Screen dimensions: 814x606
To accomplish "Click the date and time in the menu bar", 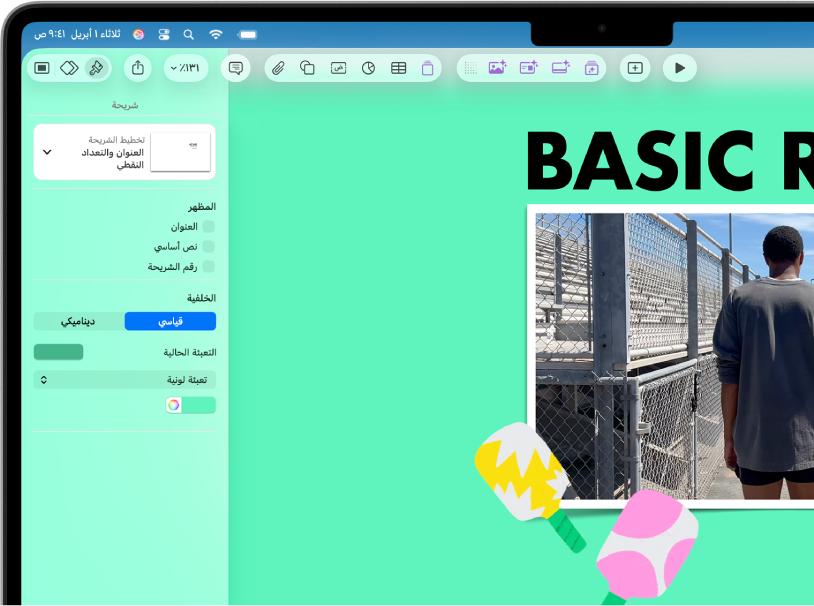I will [77, 34].
